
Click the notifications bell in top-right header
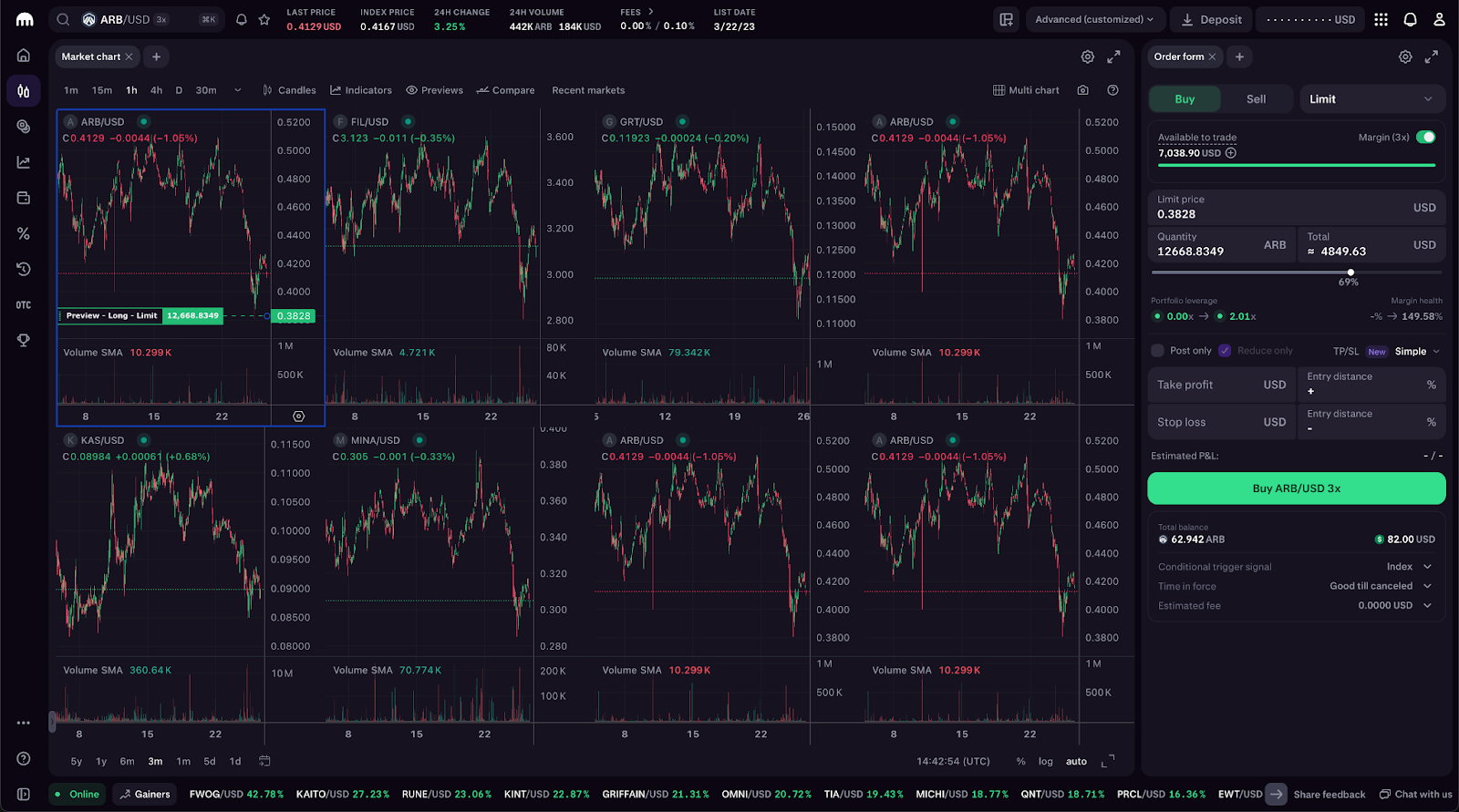(x=1410, y=19)
